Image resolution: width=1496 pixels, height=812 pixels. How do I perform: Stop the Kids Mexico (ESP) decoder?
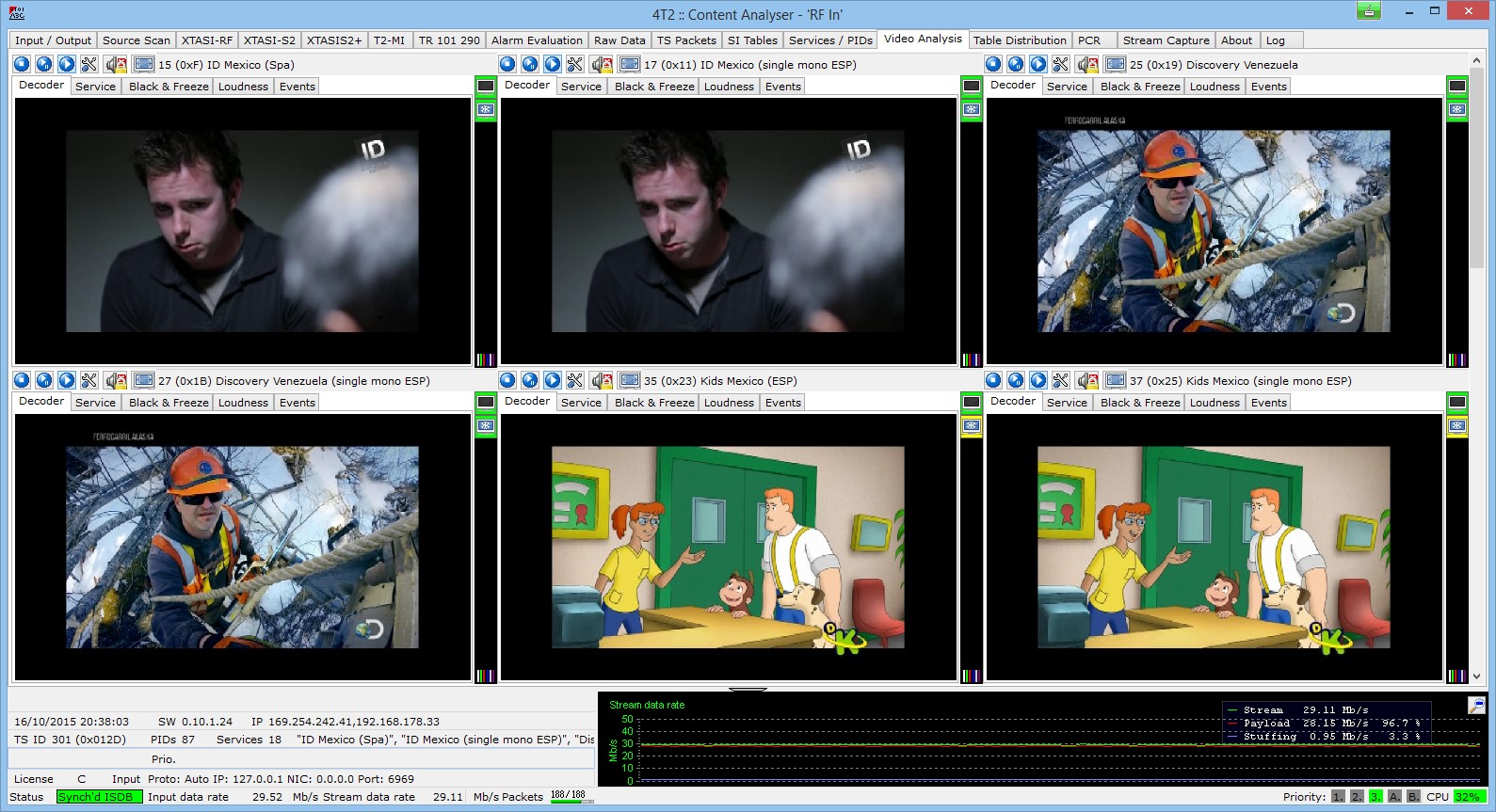click(x=507, y=380)
